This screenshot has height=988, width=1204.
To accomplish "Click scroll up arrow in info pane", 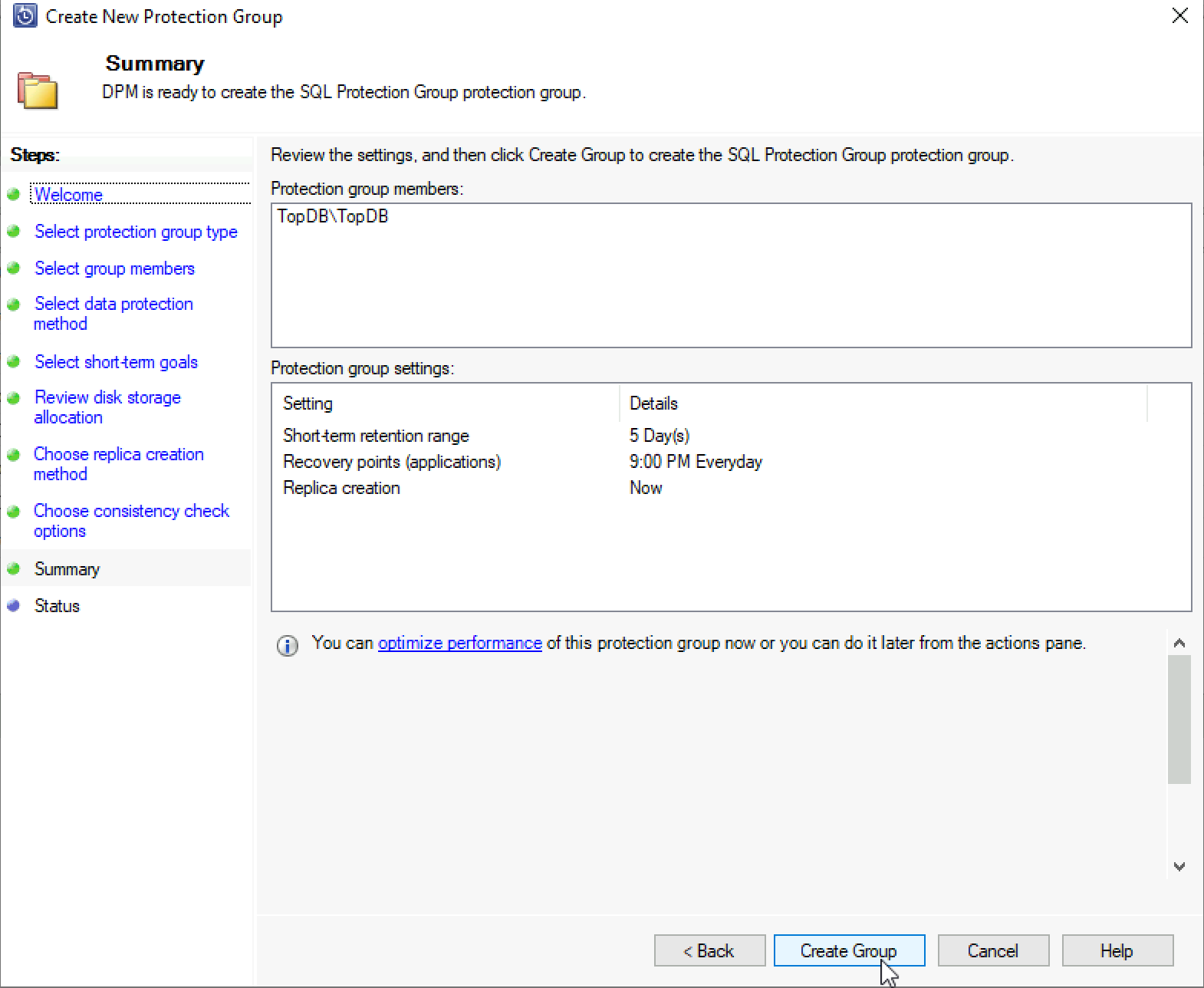I will [x=1179, y=643].
